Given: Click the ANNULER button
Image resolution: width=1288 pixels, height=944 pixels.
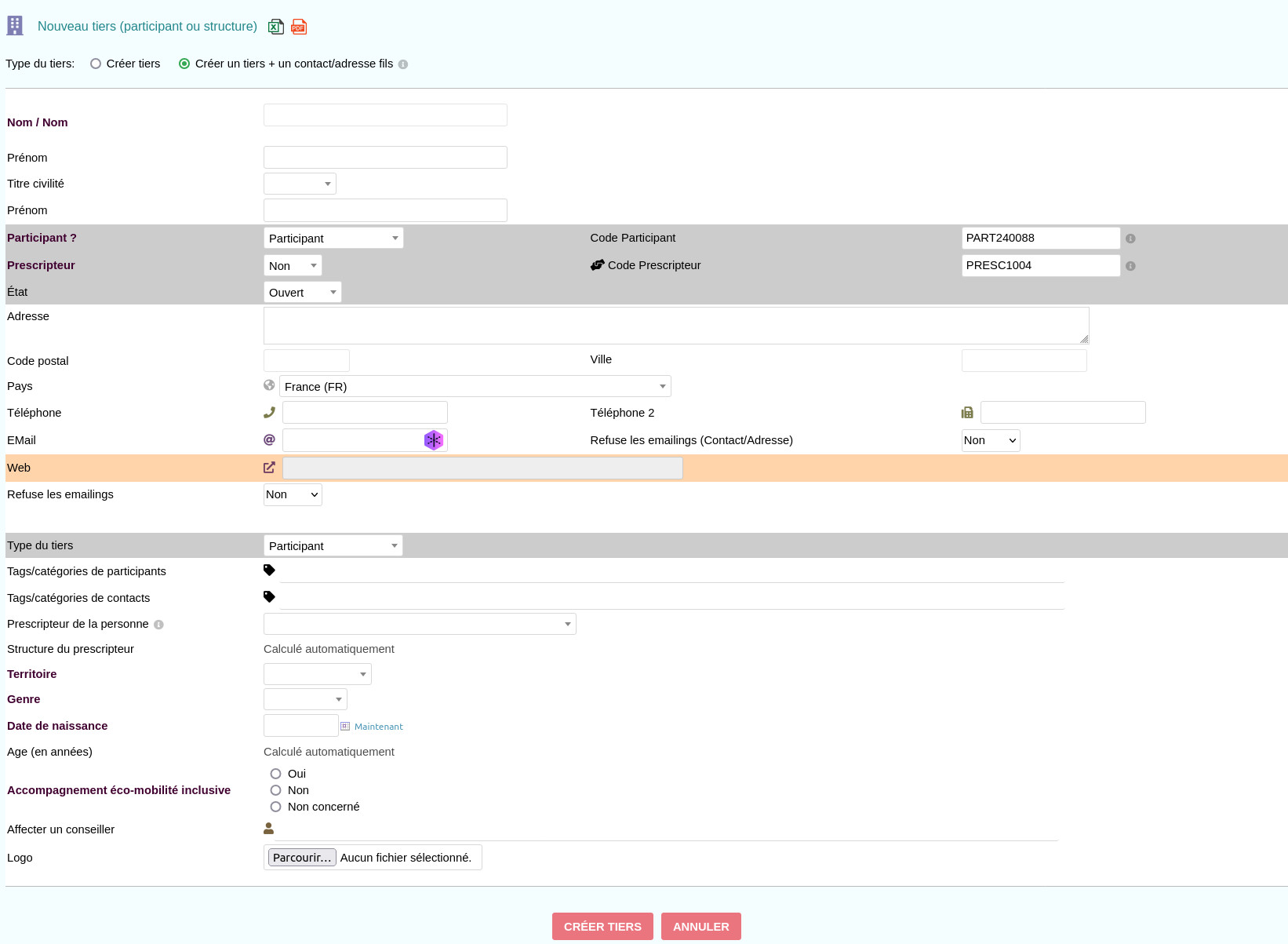Looking at the screenshot, I should [700, 926].
